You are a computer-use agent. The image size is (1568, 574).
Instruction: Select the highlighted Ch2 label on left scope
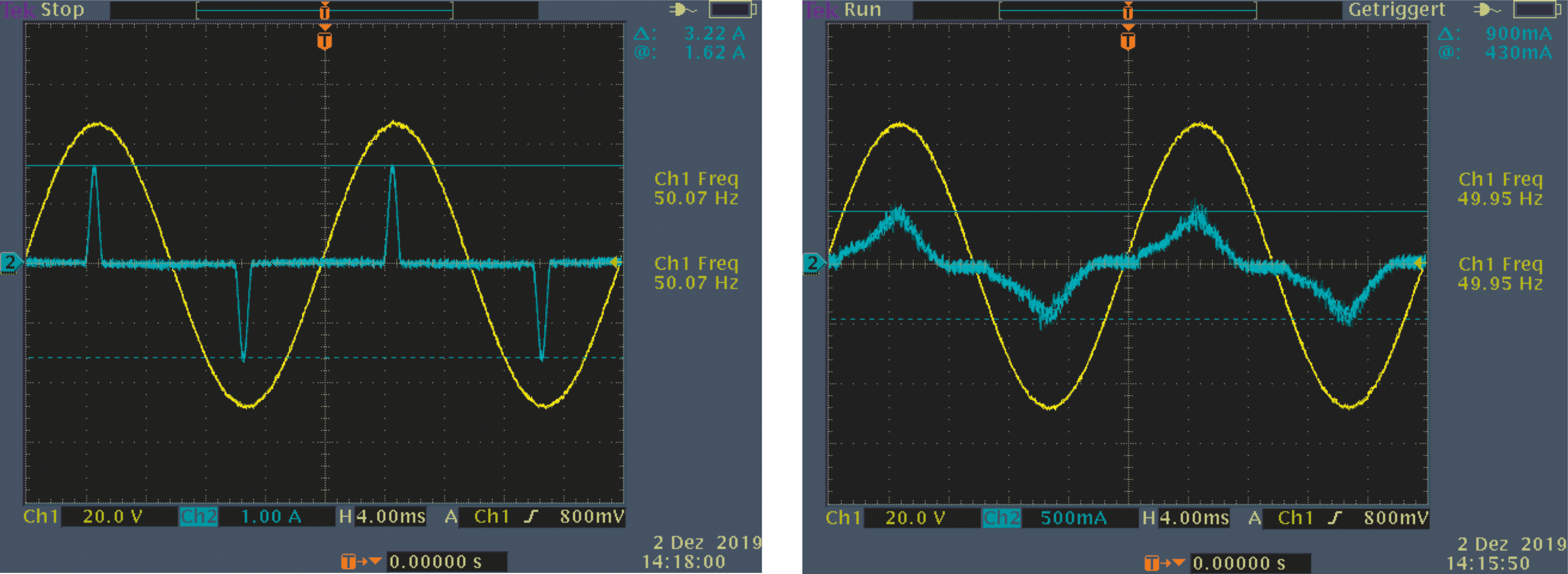coord(198,517)
